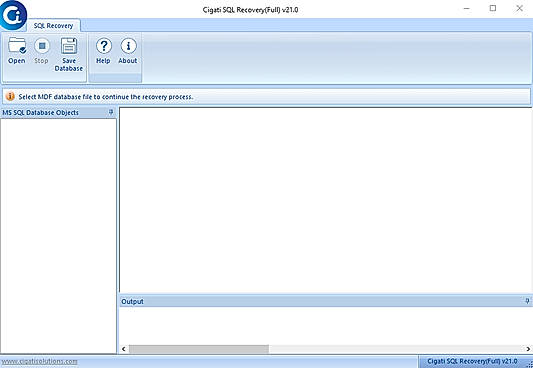Viewport: 533px width, 368px height.
Task: Click the Output horizontal scrollbar thumb
Action: coord(199,349)
